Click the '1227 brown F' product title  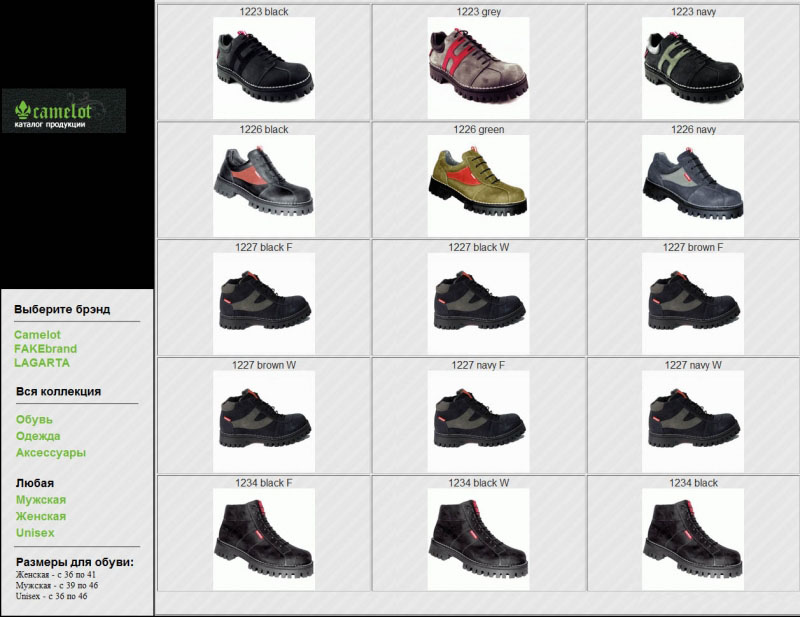pyautogui.click(x=693, y=248)
